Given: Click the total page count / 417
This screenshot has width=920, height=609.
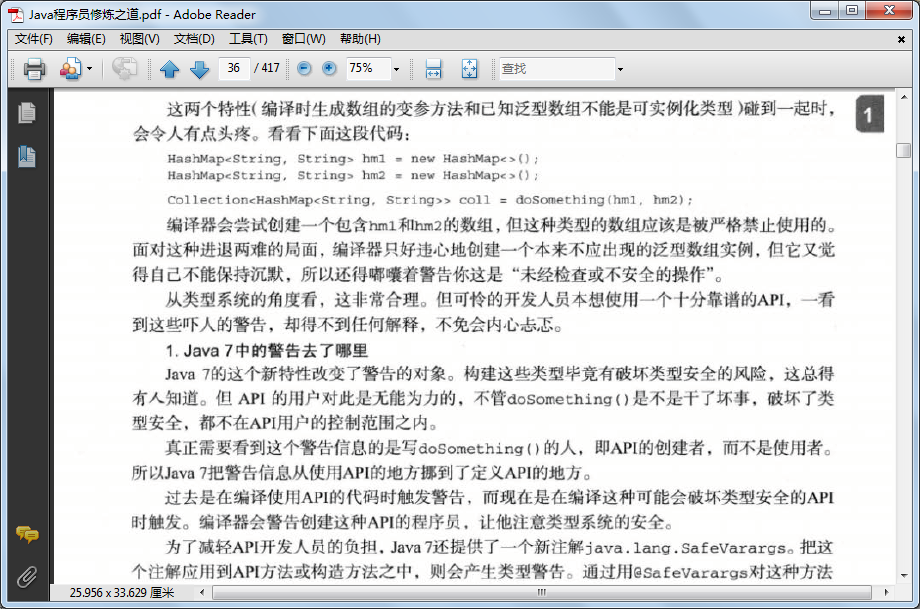Looking at the screenshot, I should (x=267, y=68).
